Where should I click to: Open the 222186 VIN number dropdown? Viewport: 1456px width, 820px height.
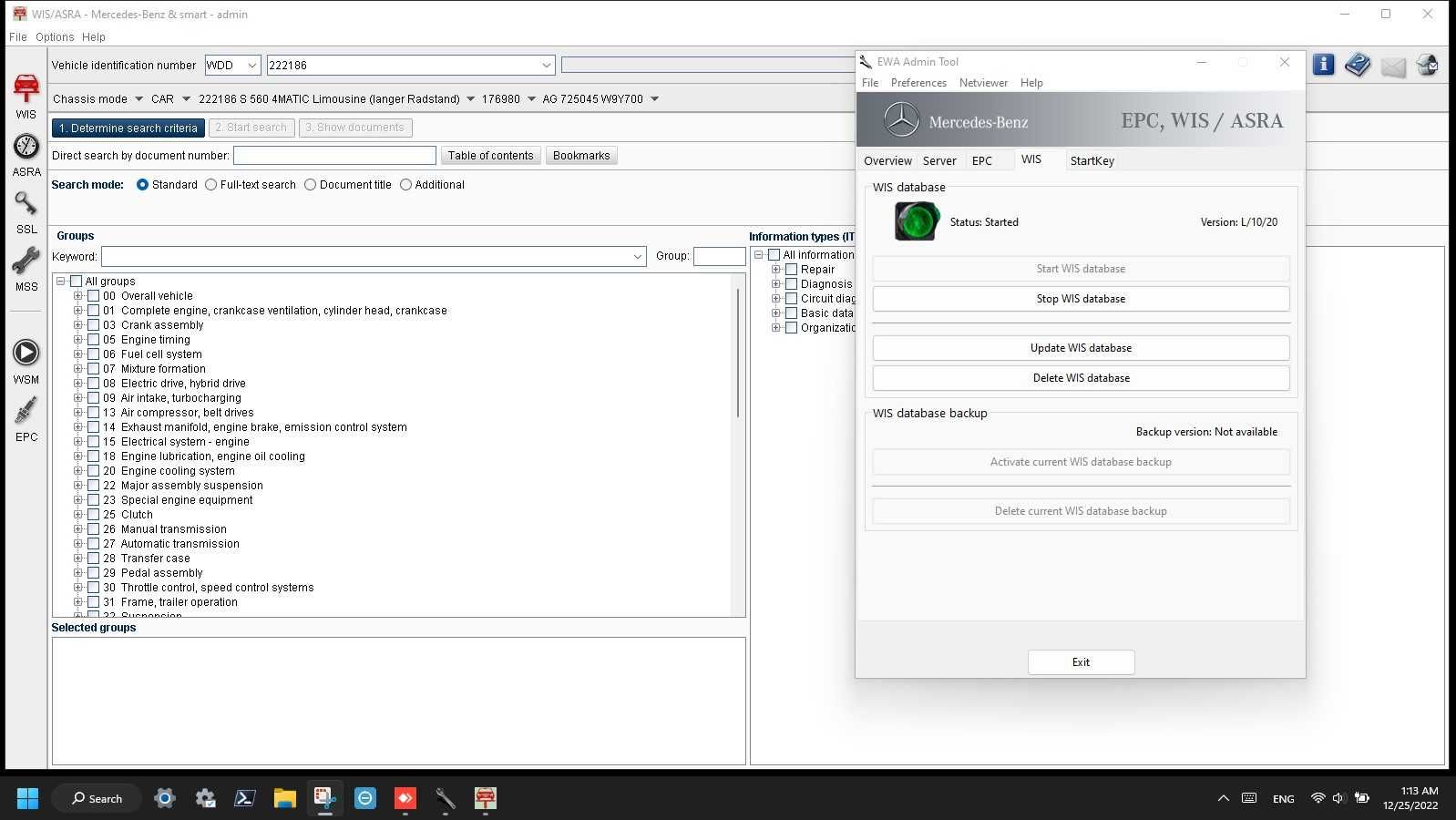[546, 66]
